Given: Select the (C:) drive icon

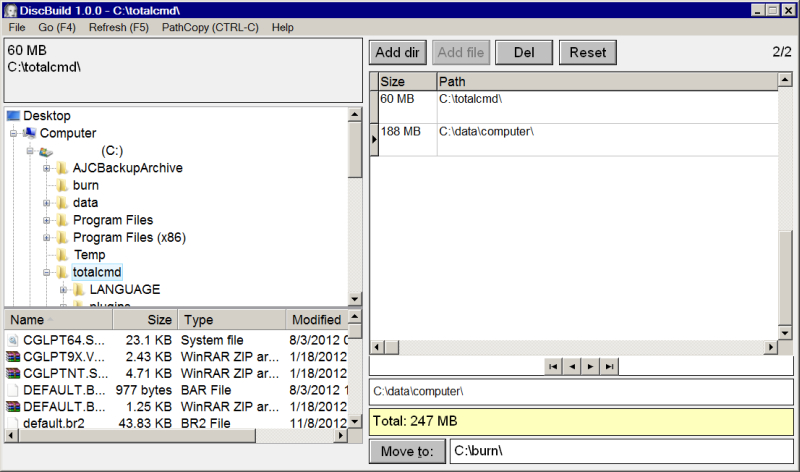Looking at the screenshot, I should [x=46, y=151].
